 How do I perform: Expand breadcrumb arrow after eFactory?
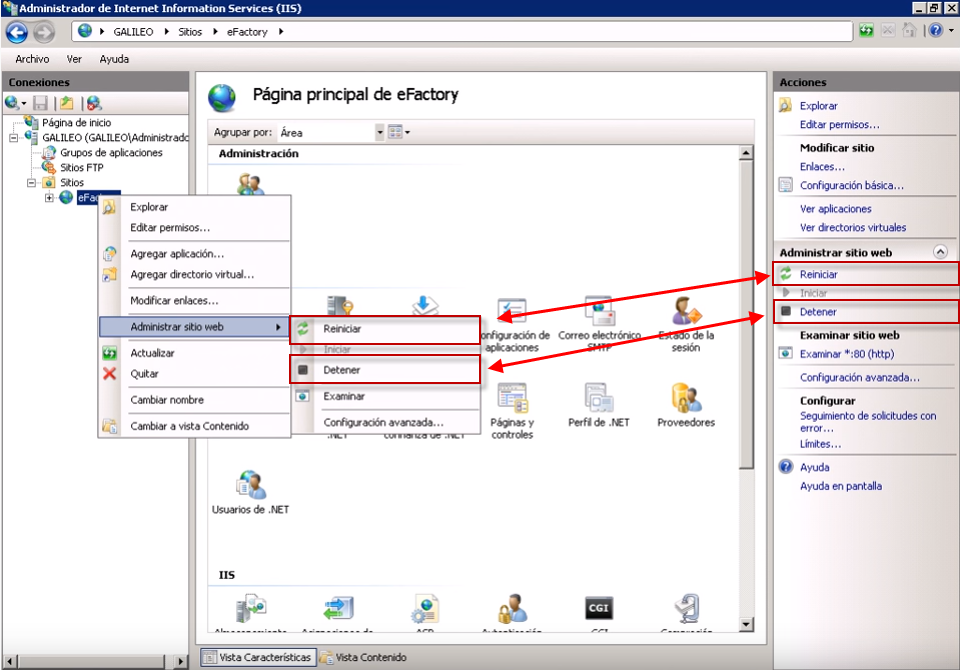click(281, 32)
